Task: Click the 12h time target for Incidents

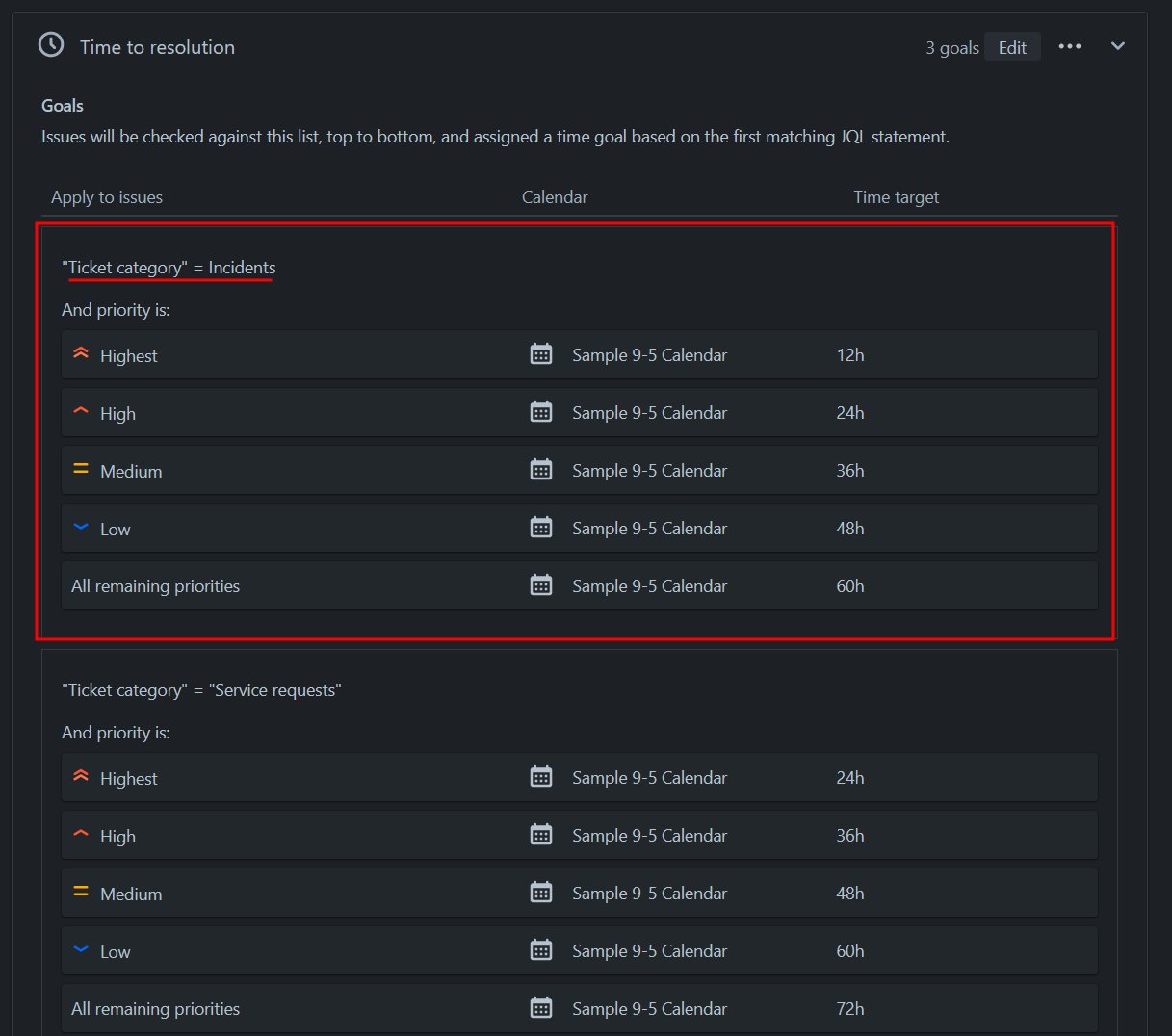Action: pos(849,355)
